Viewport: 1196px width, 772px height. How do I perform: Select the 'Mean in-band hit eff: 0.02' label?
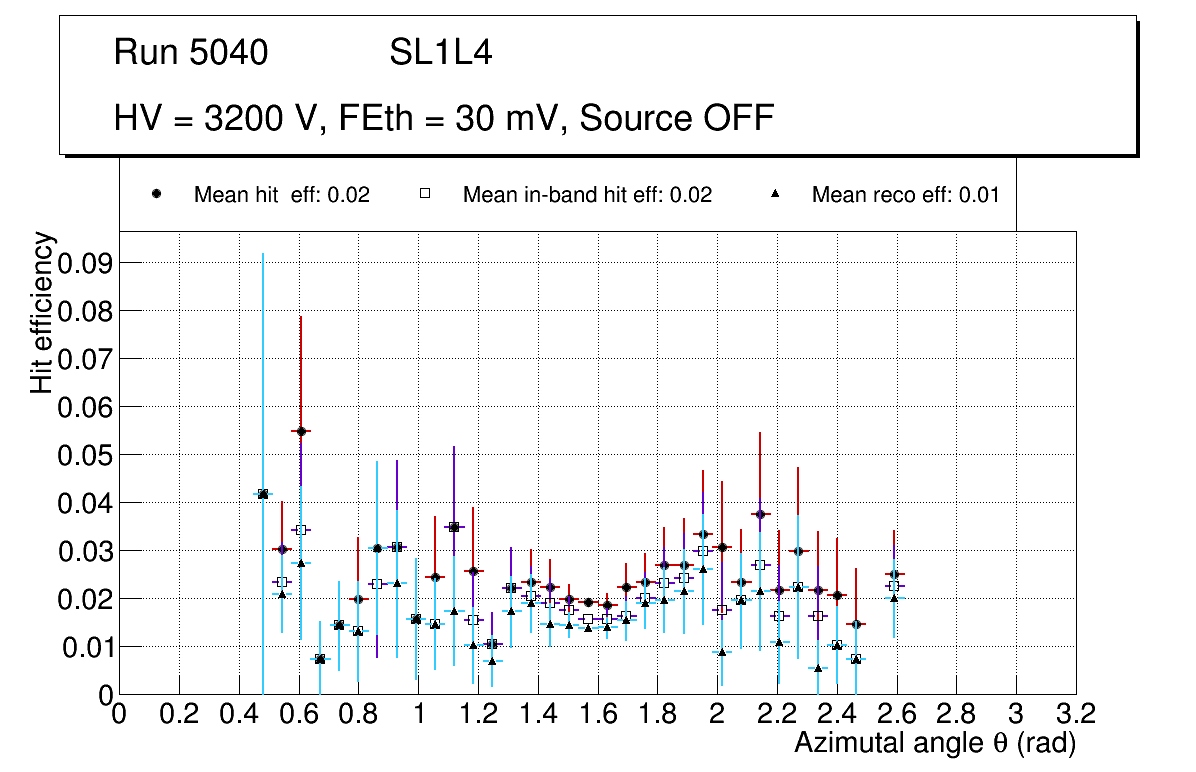[587, 195]
